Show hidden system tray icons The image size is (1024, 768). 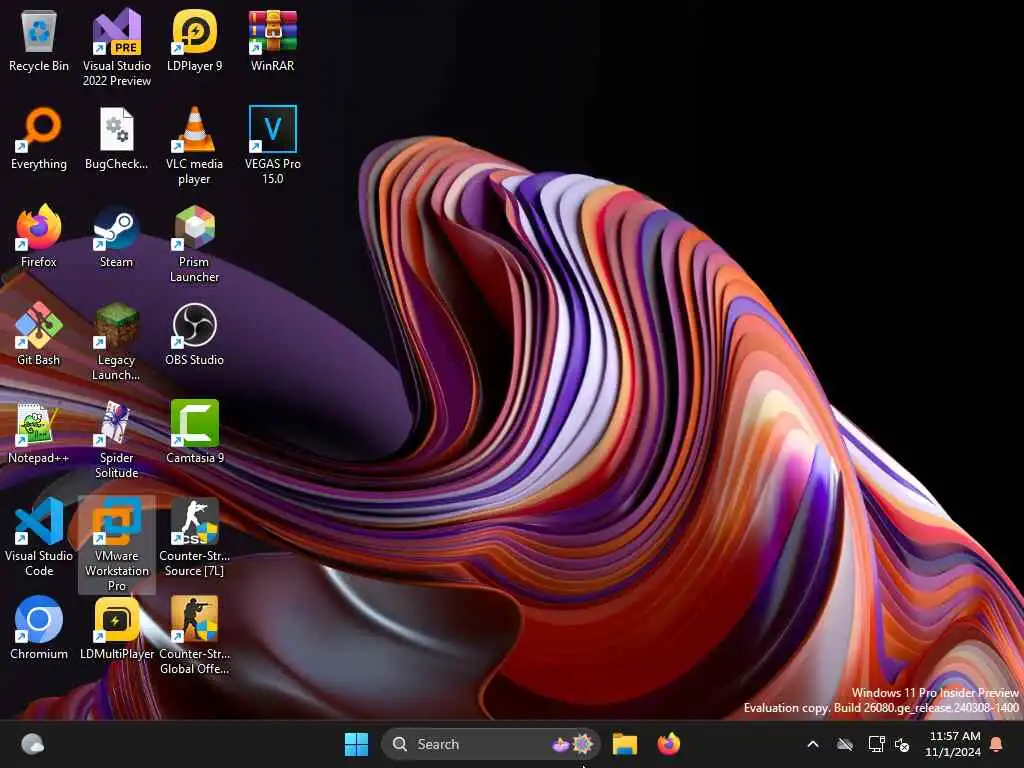pyautogui.click(x=812, y=744)
